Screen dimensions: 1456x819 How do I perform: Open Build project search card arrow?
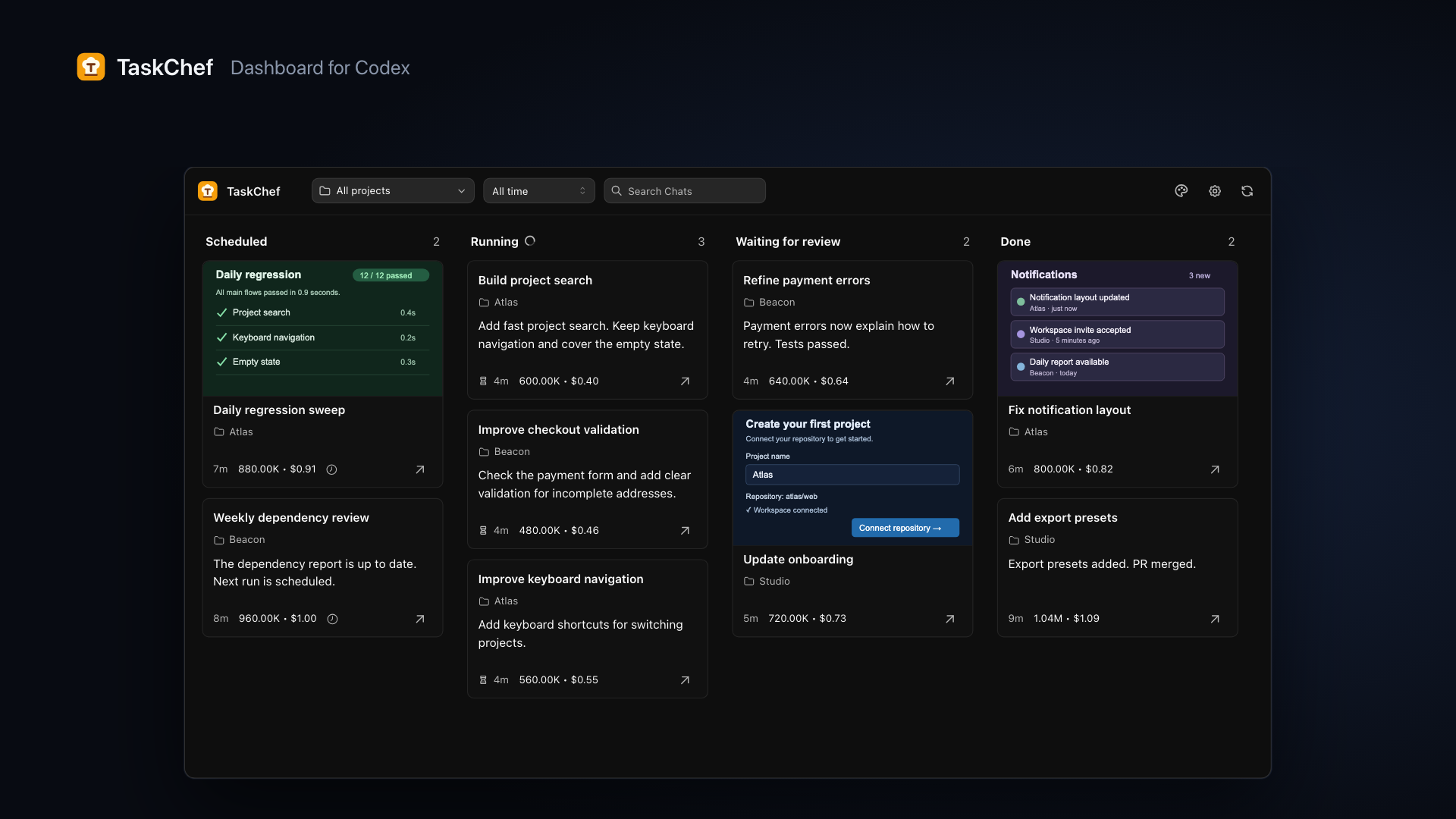point(685,381)
